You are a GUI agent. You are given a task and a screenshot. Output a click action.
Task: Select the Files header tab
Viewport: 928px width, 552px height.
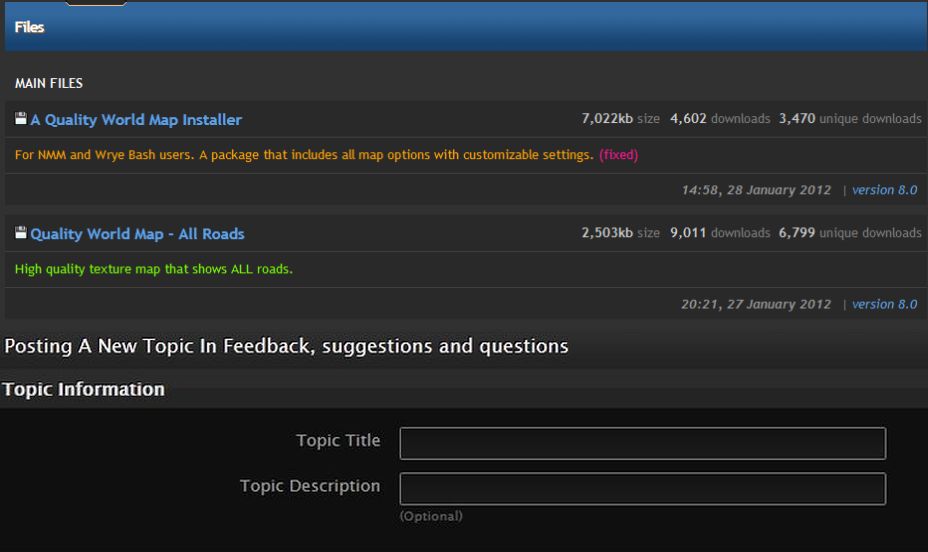pyautogui.click(x=29, y=27)
